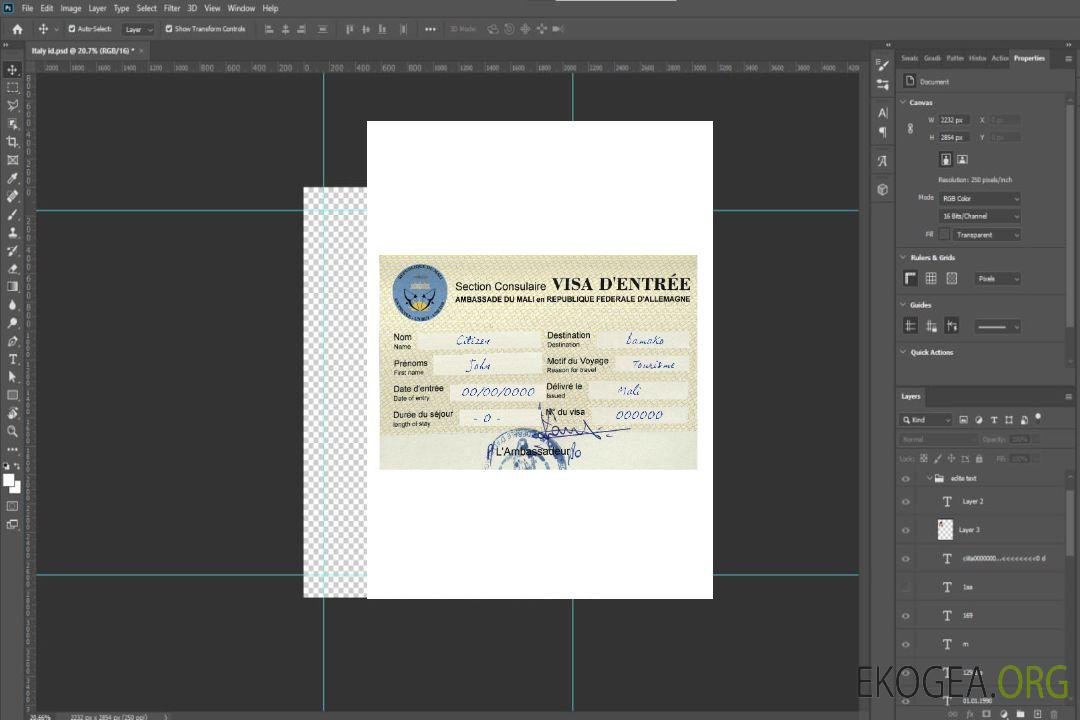This screenshot has height=720, width=1080.
Task: Uncheck Show Transform Controls
Action: click(169, 29)
